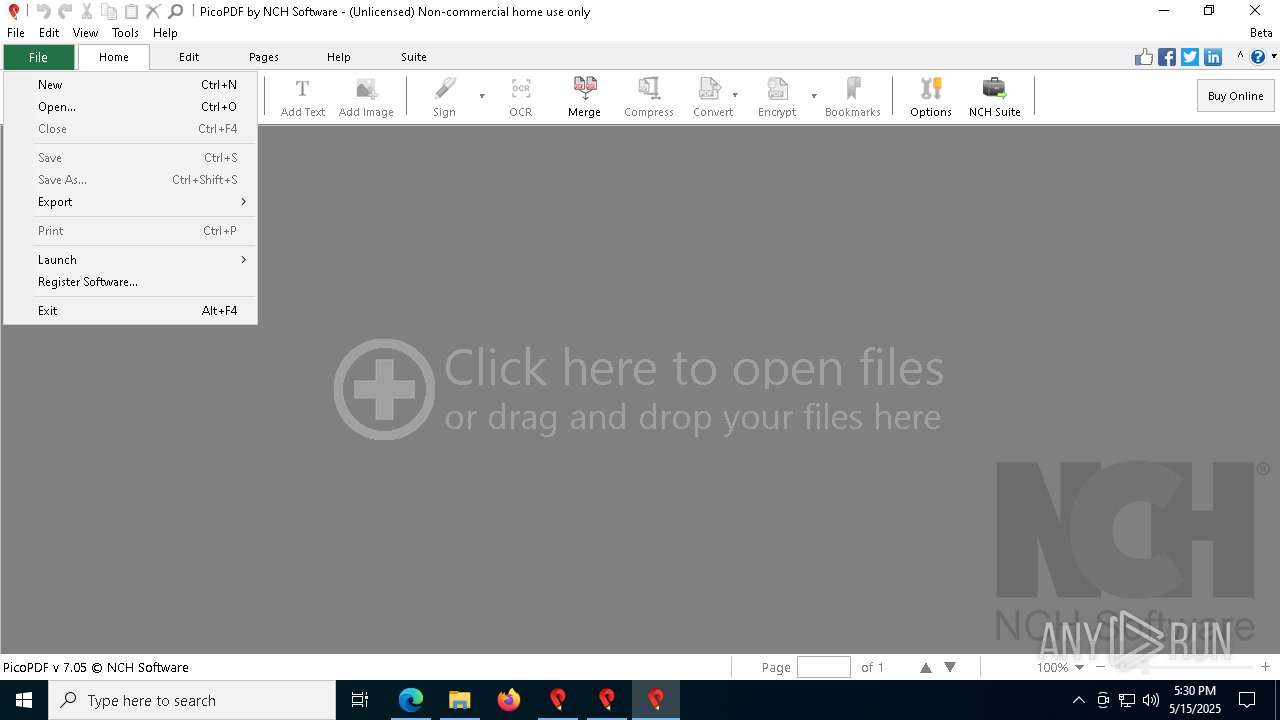Click the taskbar search box
The width and height of the screenshot is (1280, 720).
(x=192, y=700)
